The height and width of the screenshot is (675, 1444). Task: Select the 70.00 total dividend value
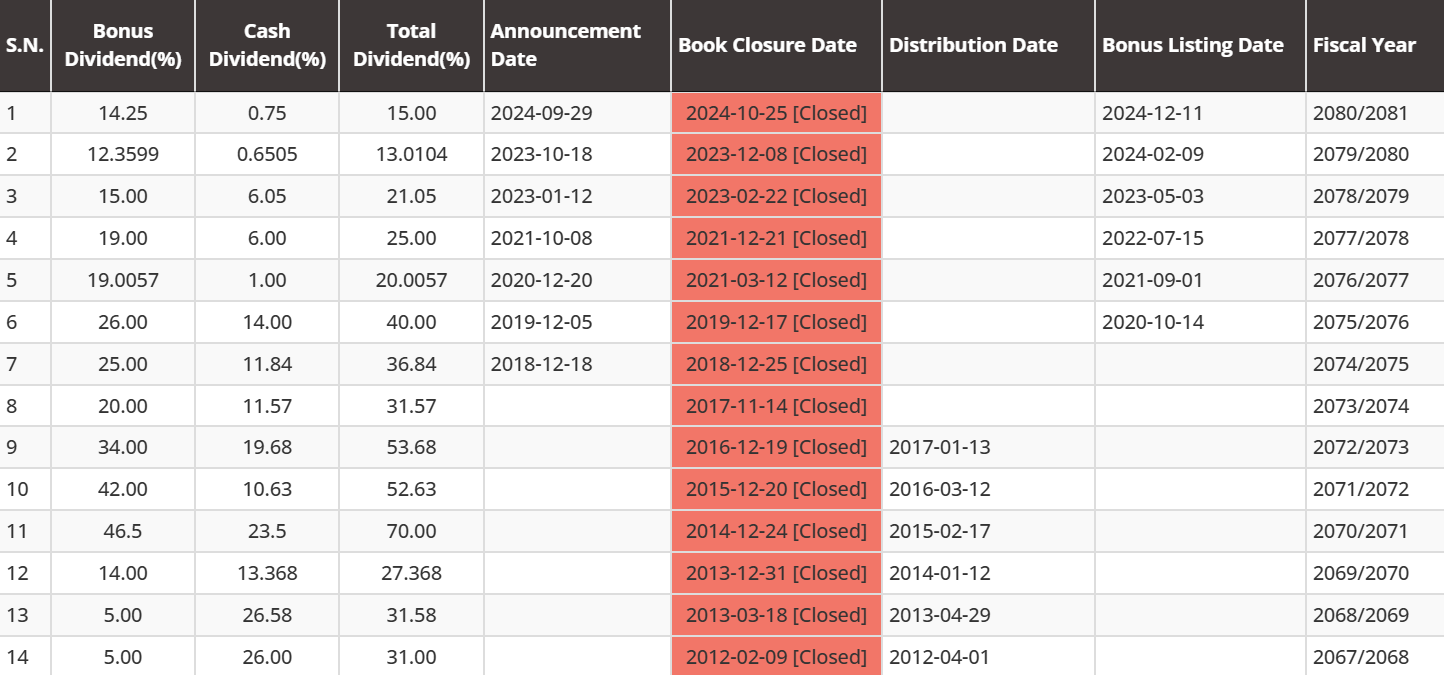(x=412, y=531)
